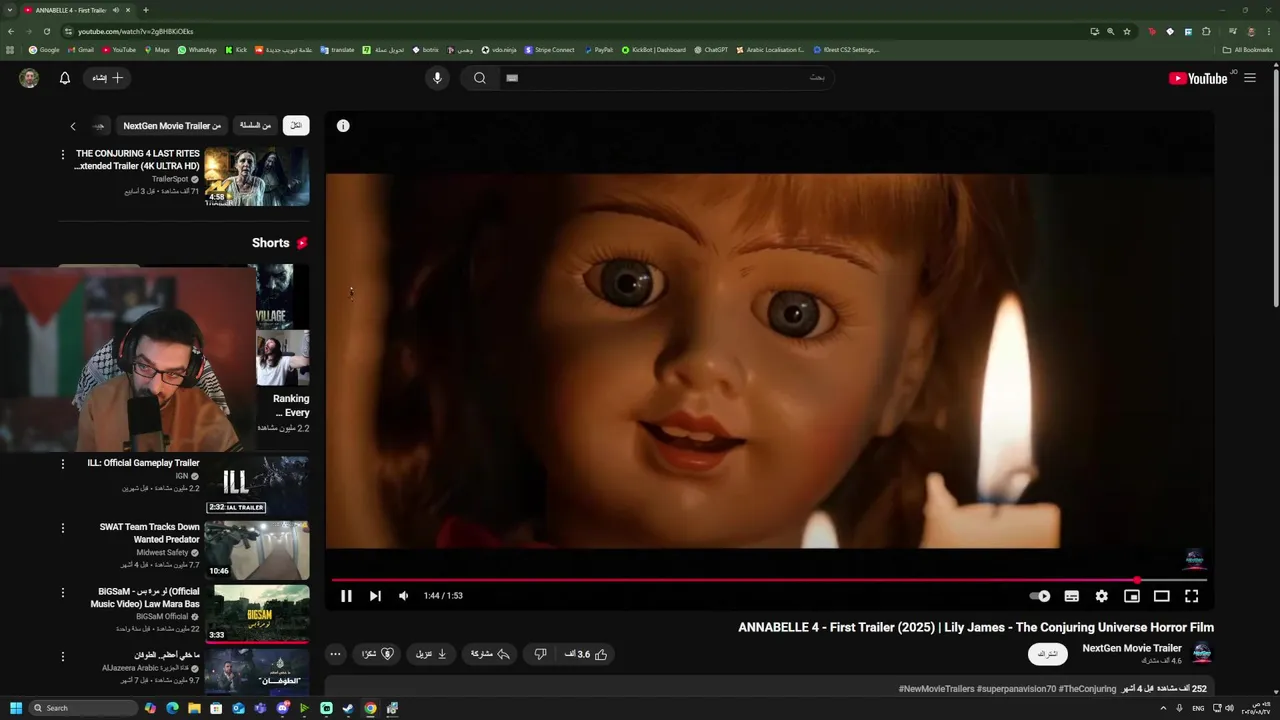Open options for AlJazeera Arabic video
1280x720 pixels.
63,656
